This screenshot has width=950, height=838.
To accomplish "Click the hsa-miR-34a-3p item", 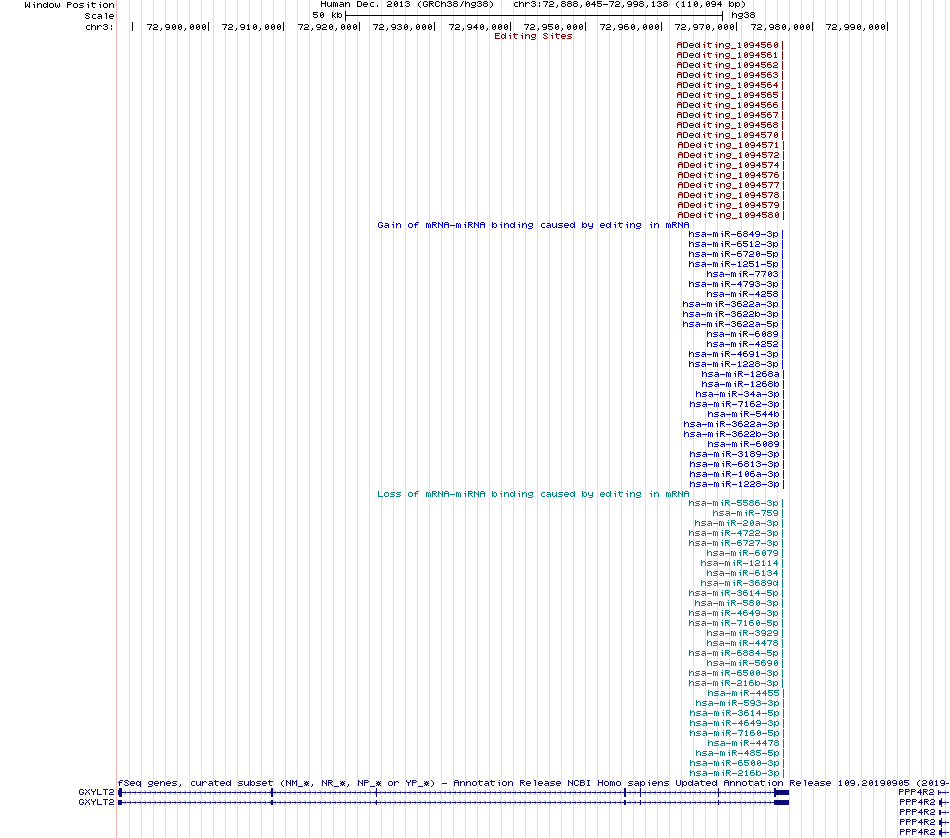I will pyautogui.click(x=737, y=394).
